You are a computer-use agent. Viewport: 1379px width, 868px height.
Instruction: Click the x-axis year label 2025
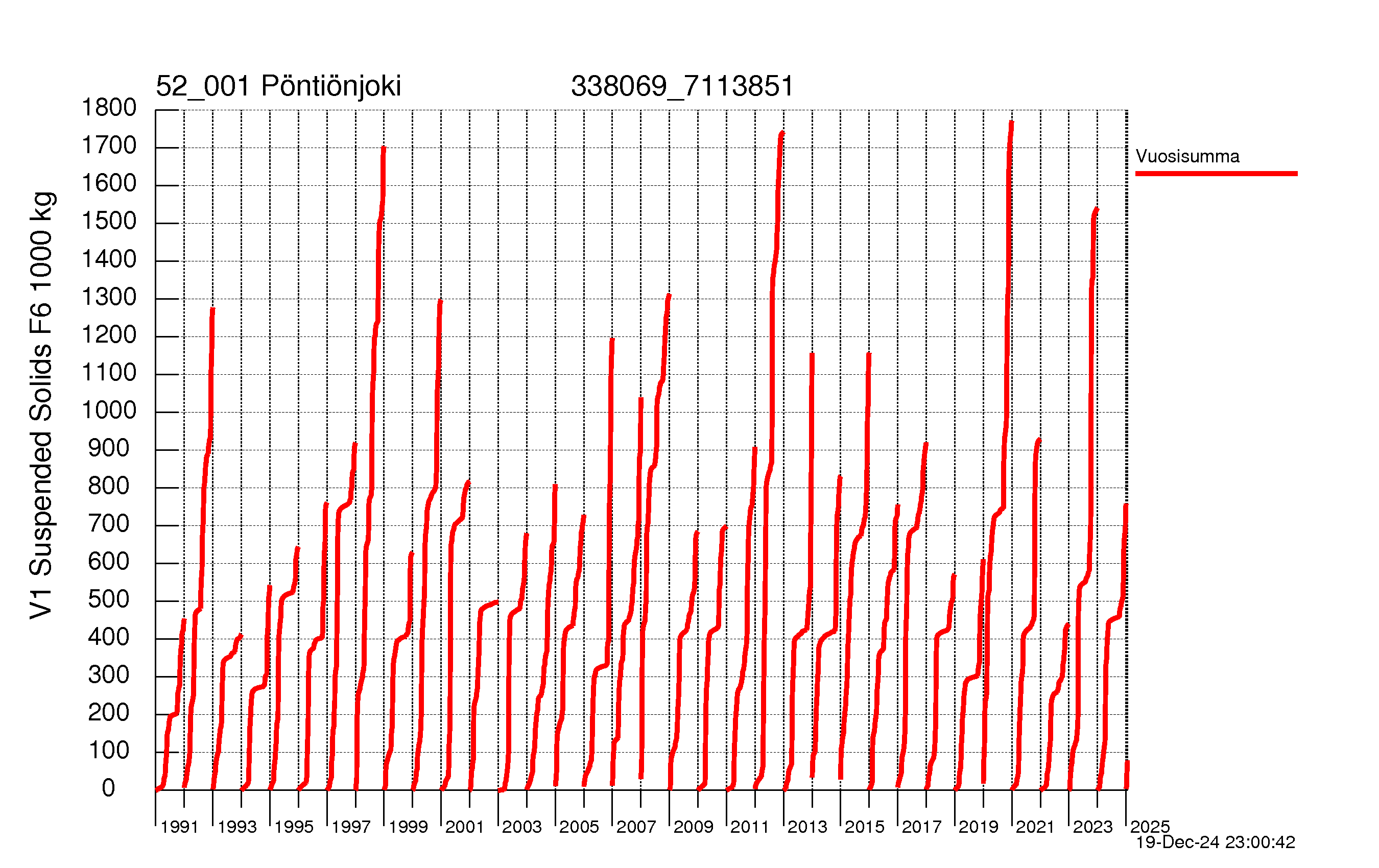click(x=1150, y=827)
